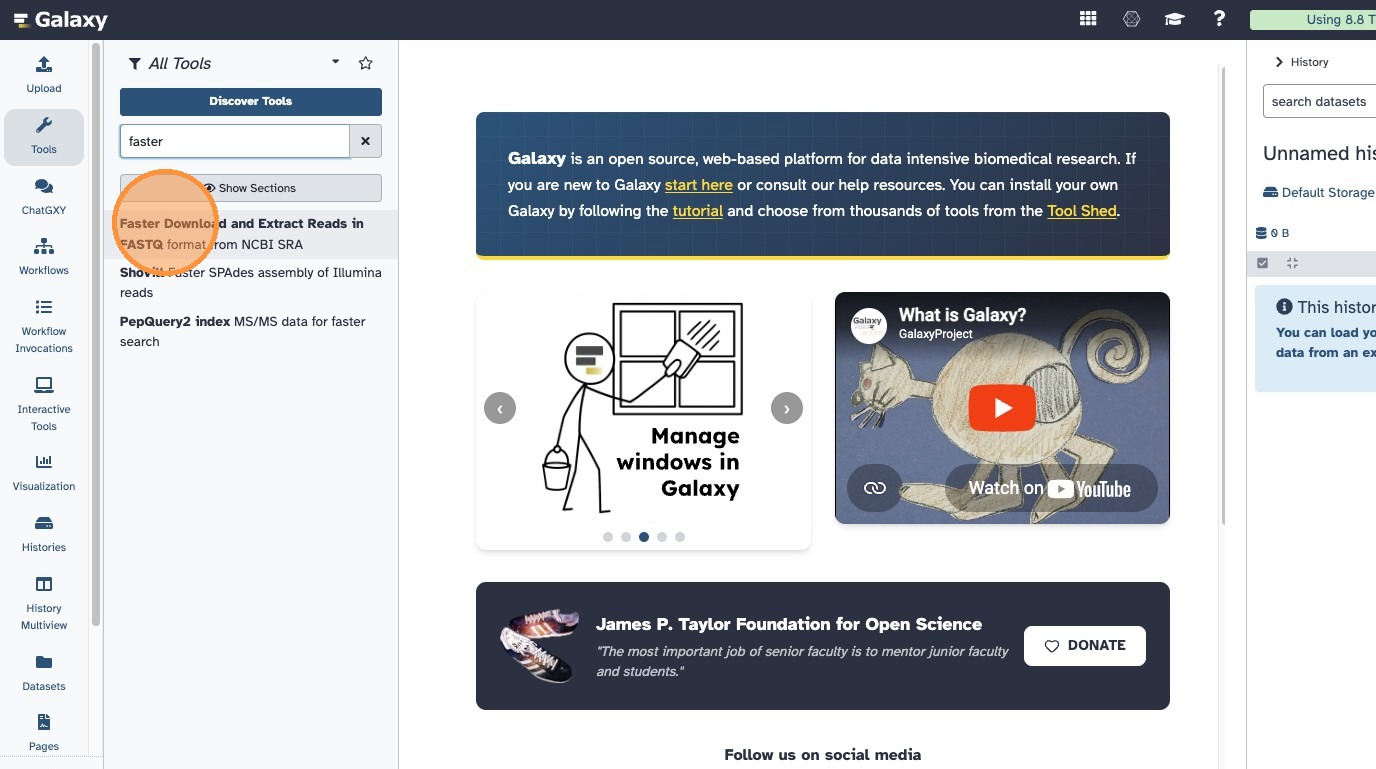Click the polyhedron icon in the masthead

pos(1131,19)
